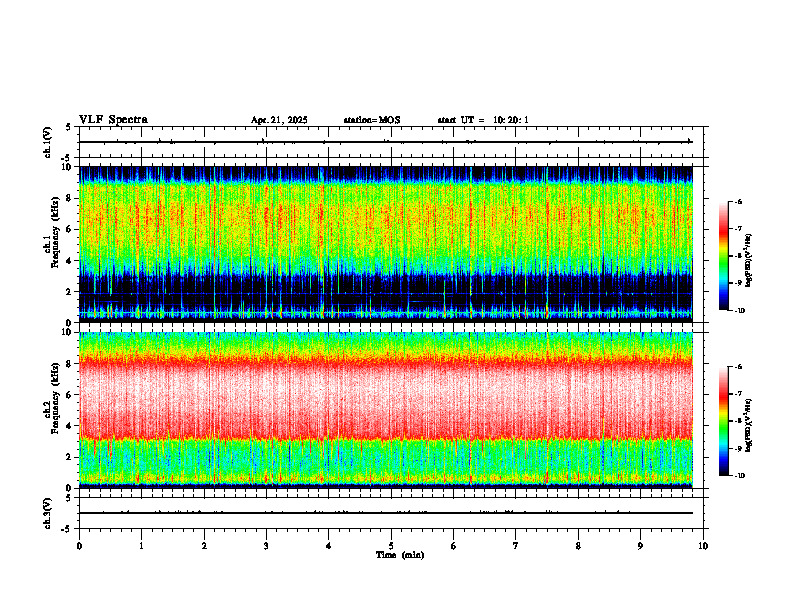Click time axis tick label "7"
Image resolution: width=792 pixels, height=612 pixels.
tap(516, 546)
